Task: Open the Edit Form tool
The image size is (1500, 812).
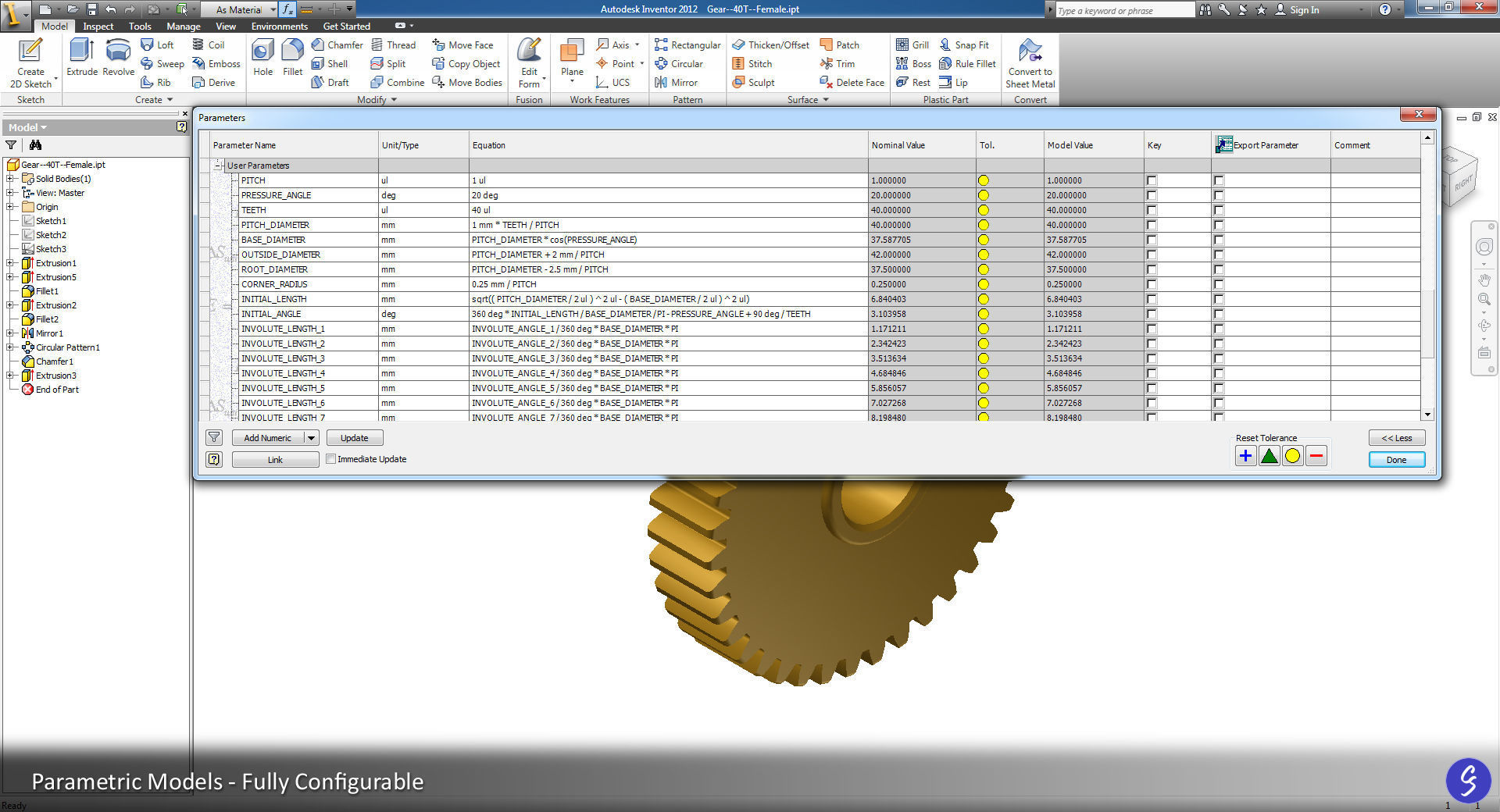Action: [529, 62]
